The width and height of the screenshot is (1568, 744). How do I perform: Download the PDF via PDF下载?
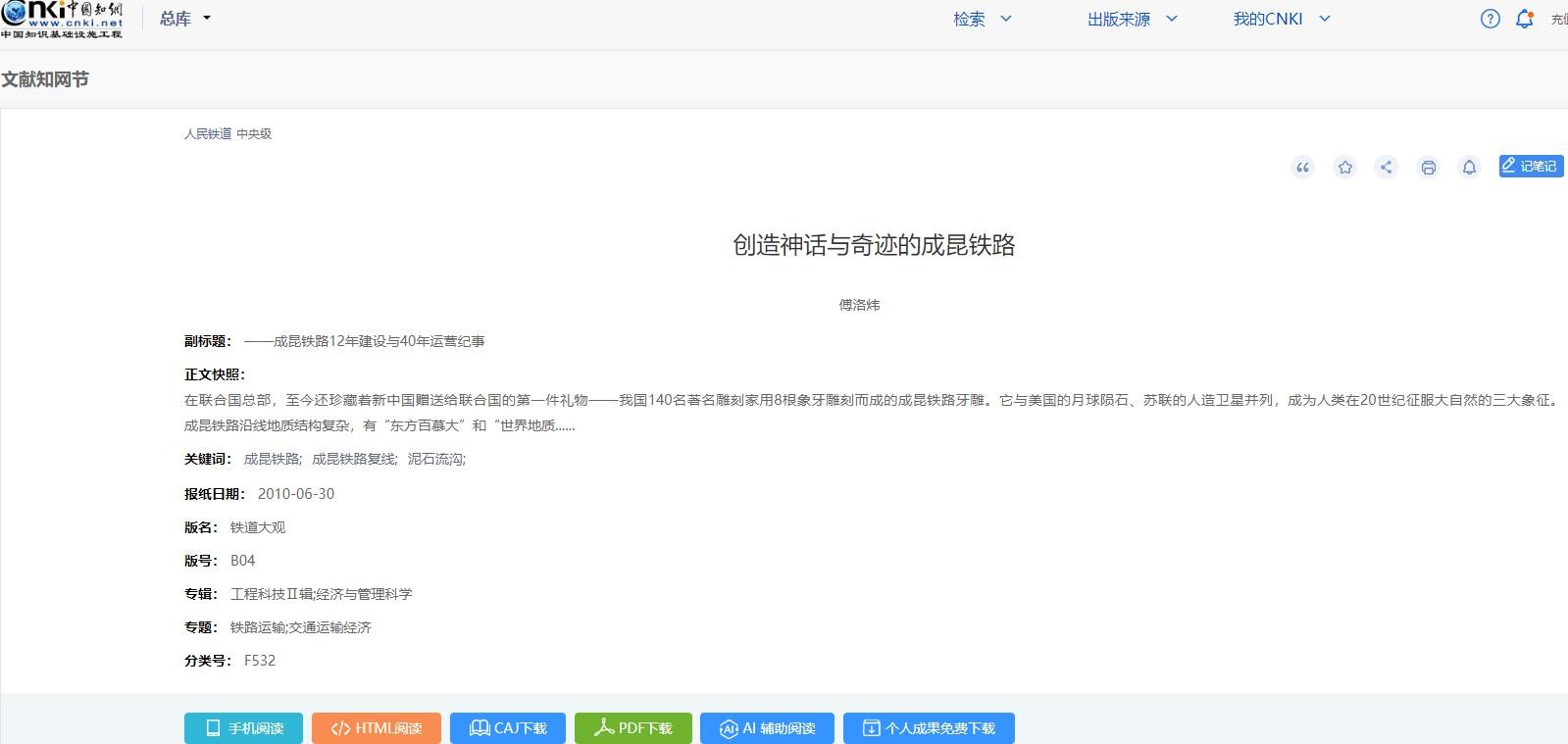click(632, 728)
